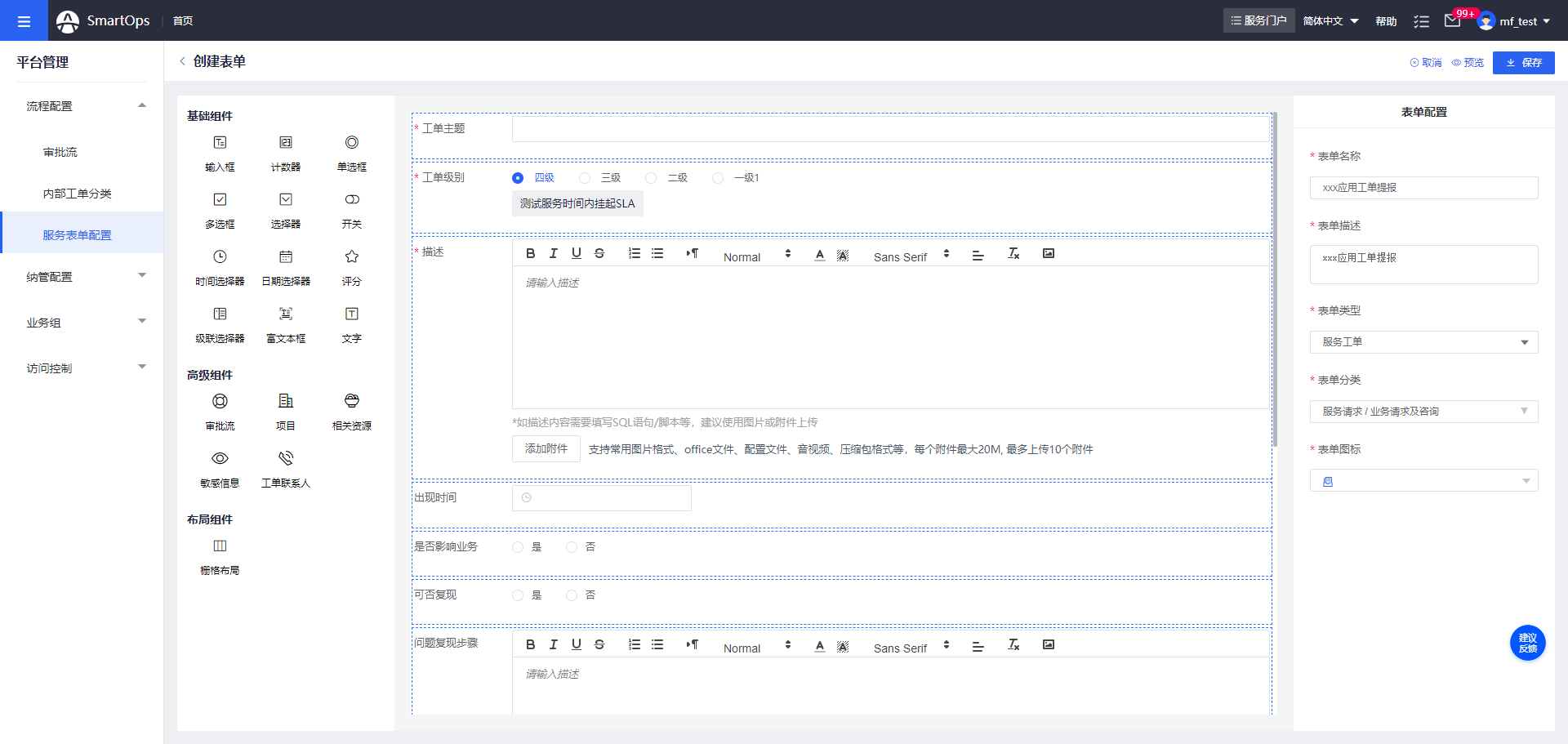Select the 级联选择器 cascader icon
Screen dimensions: 1568x744
pyautogui.click(x=220, y=314)
